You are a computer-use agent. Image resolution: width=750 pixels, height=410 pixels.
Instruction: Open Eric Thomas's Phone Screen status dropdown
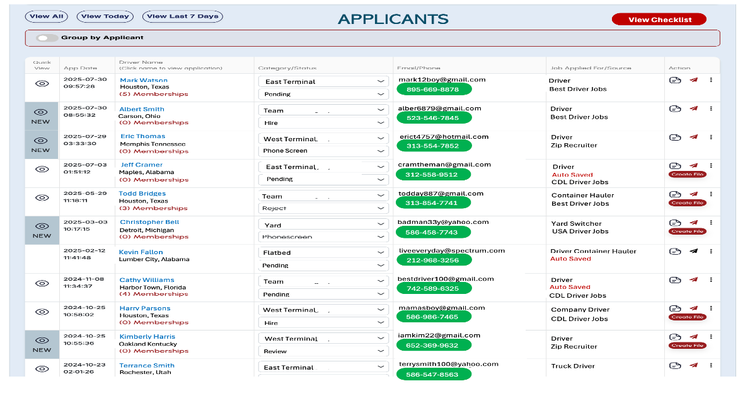click(323, 151)
